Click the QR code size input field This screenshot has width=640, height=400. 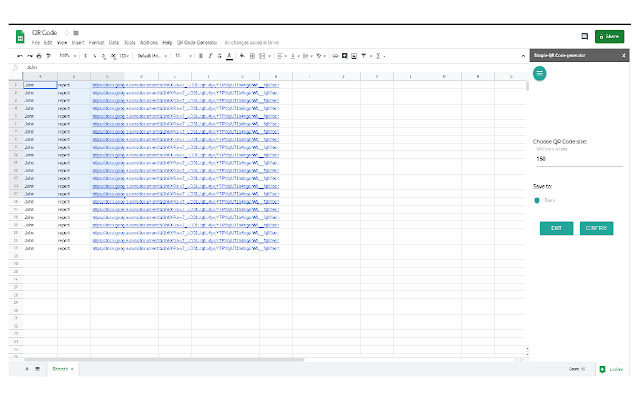pos(579,158)
